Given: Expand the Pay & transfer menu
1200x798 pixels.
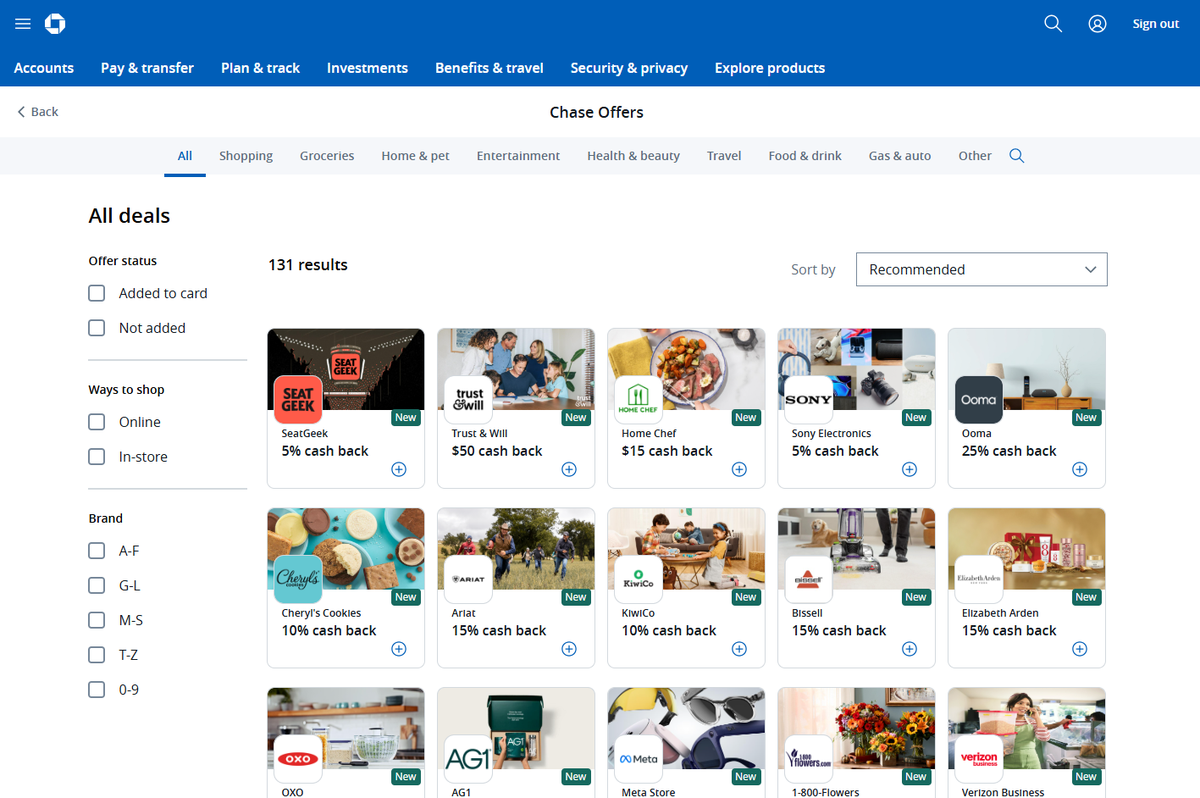Looking at the screenshot, I should coord(147,68).
